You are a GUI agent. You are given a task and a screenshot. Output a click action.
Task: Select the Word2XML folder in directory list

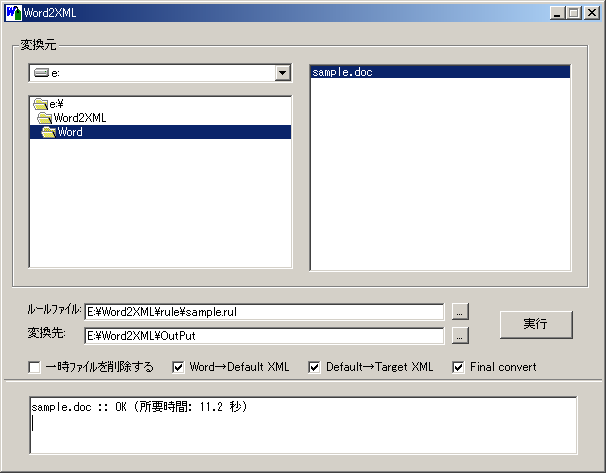pos(160,118)
